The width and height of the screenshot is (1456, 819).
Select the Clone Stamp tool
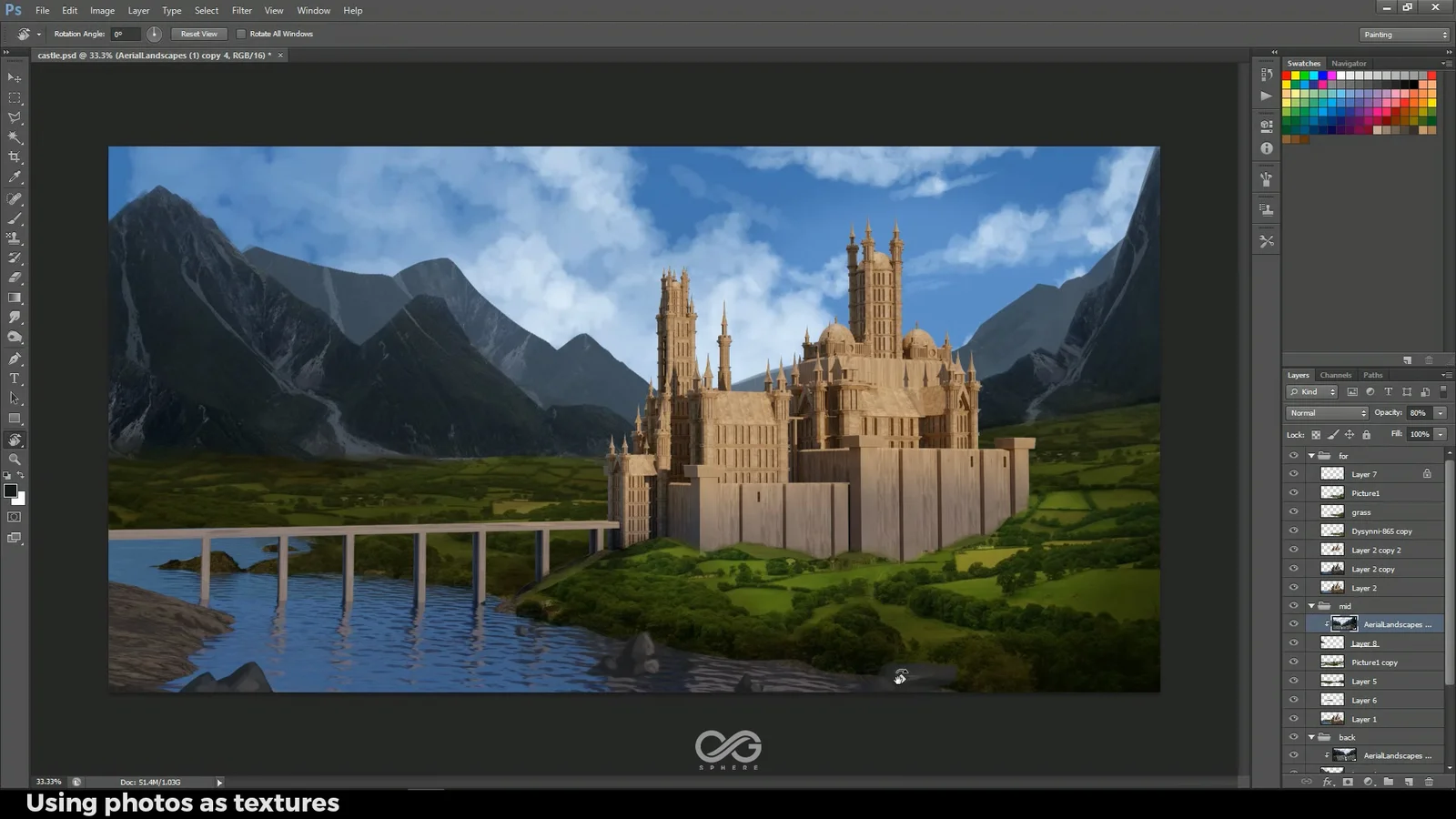click(x=15, y=238)
